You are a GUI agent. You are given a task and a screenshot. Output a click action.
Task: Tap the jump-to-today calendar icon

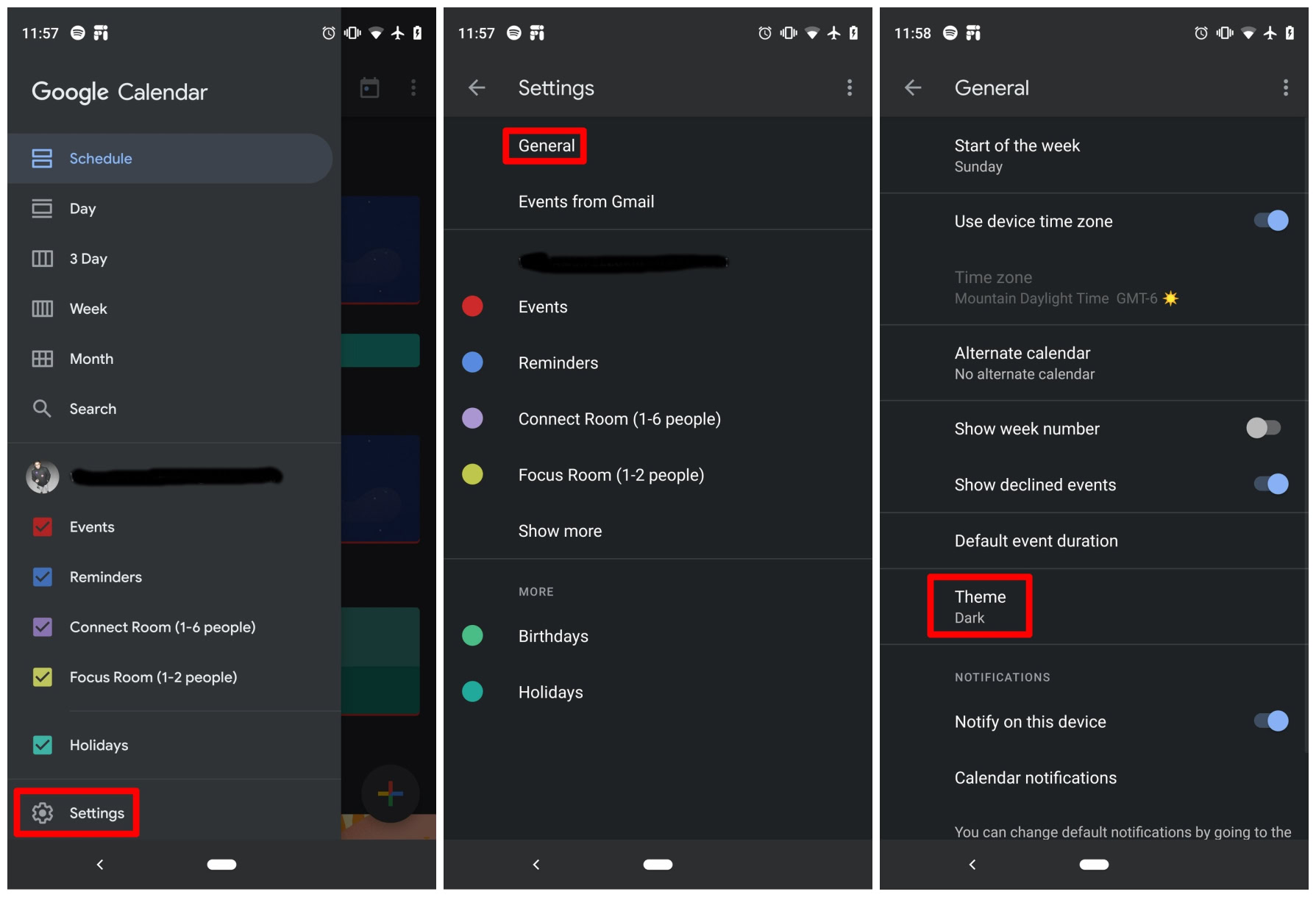click(x=369, y=88)
